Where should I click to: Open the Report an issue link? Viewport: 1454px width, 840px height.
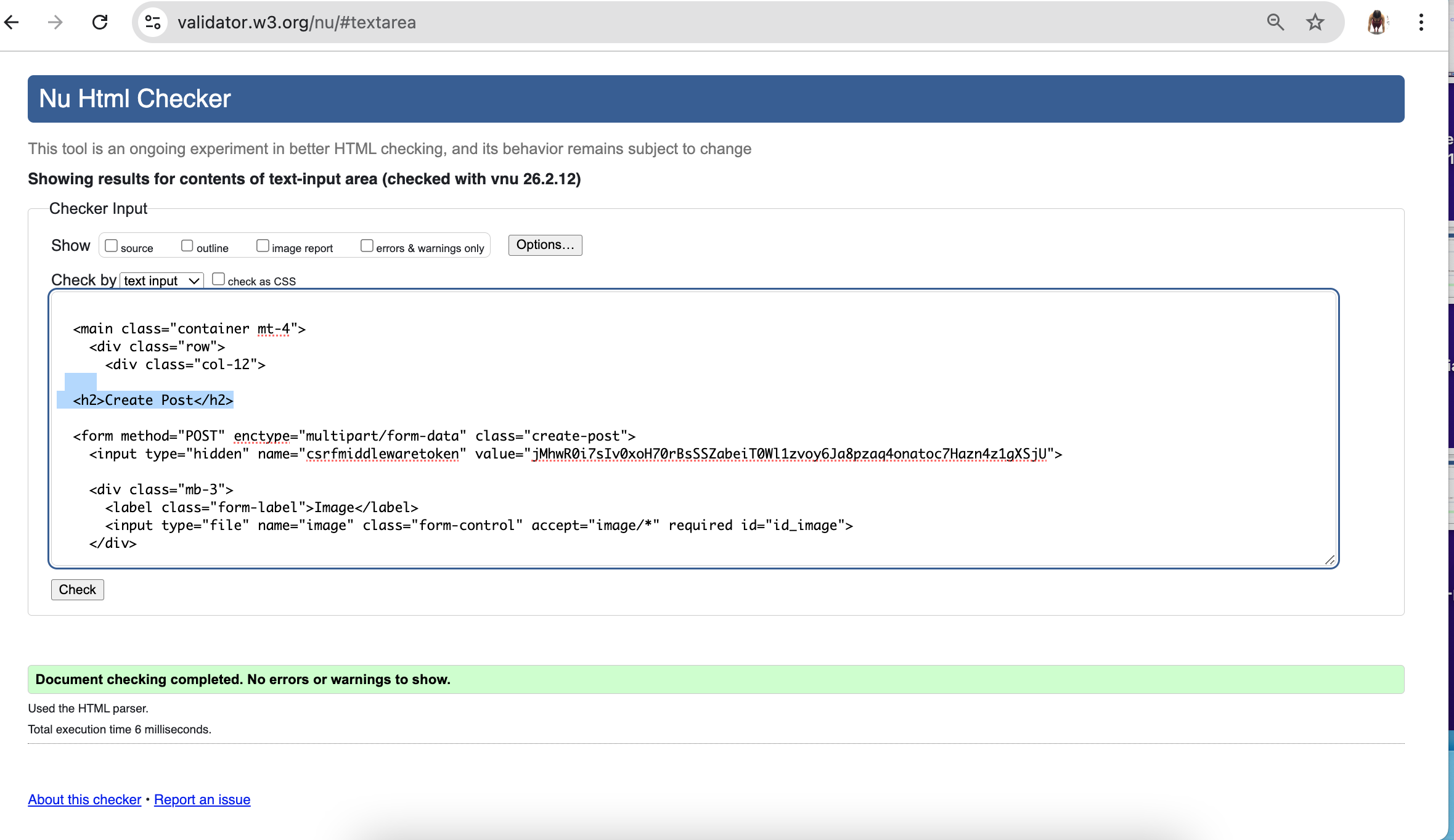tap(202, 799)
